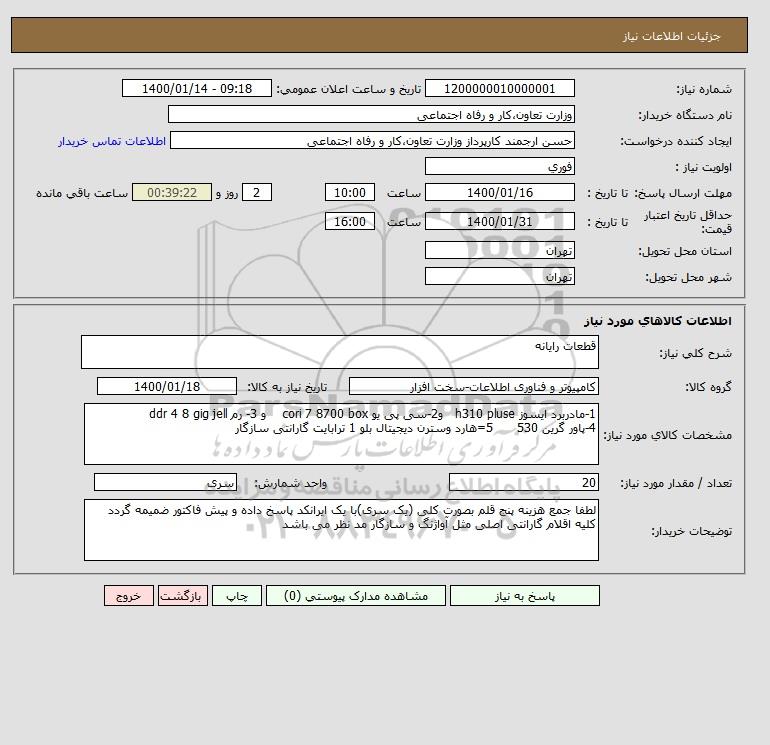Click the توضیحات خریدار text area
The width and height of the screenshot is (770, 745).
341,530
